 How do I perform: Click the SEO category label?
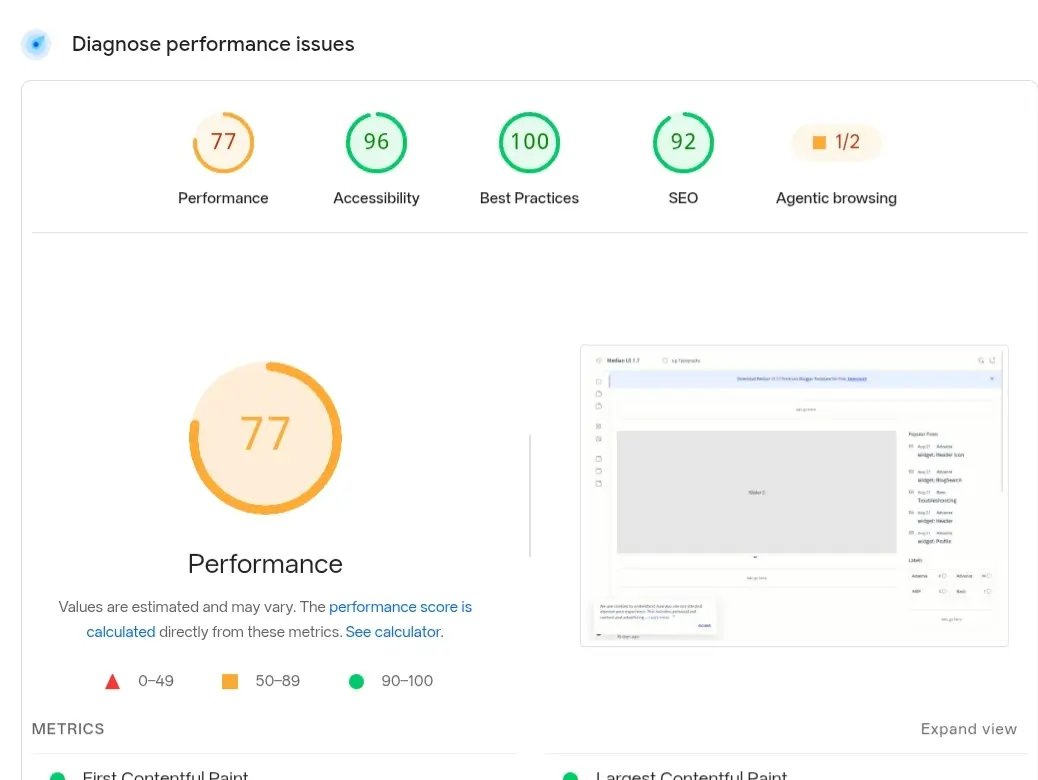pos(683,198)
